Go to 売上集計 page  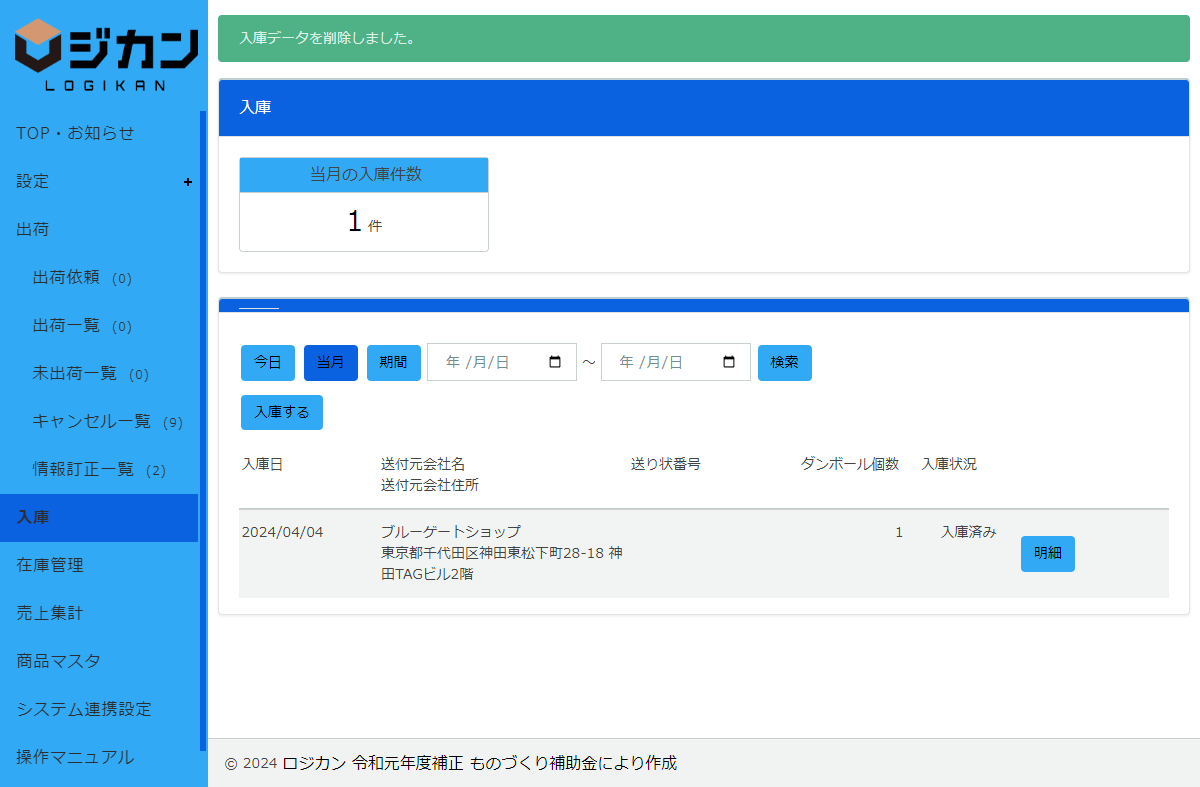pyautogui.click(x=50, y=613)
